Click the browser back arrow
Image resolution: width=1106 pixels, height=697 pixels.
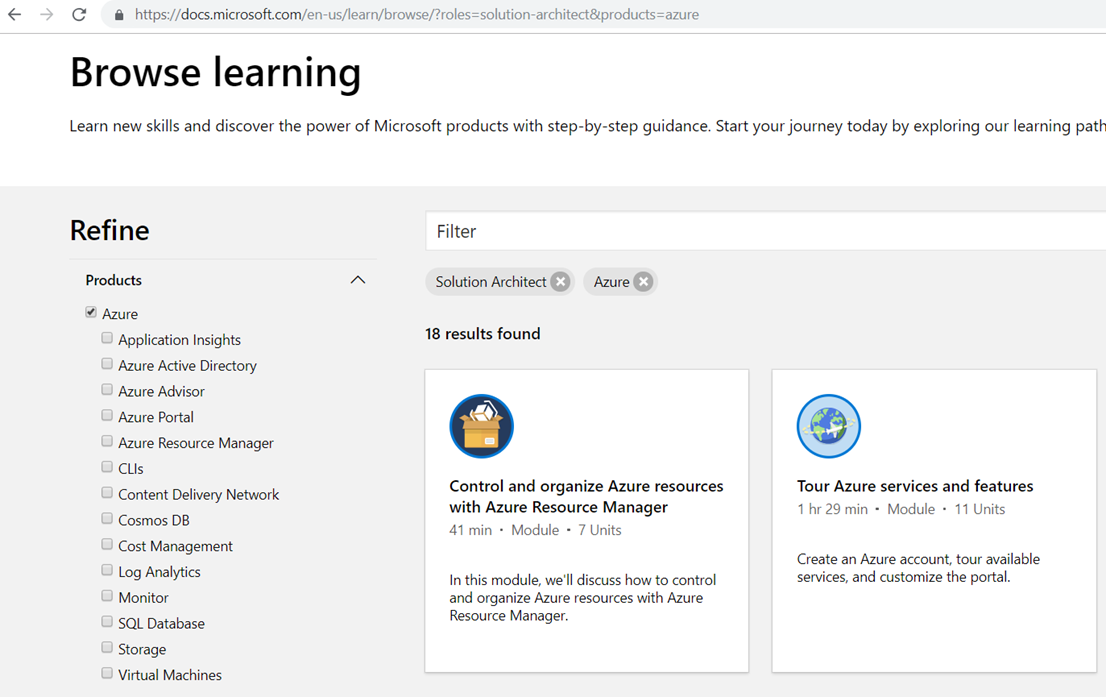(x=15, y=15)
